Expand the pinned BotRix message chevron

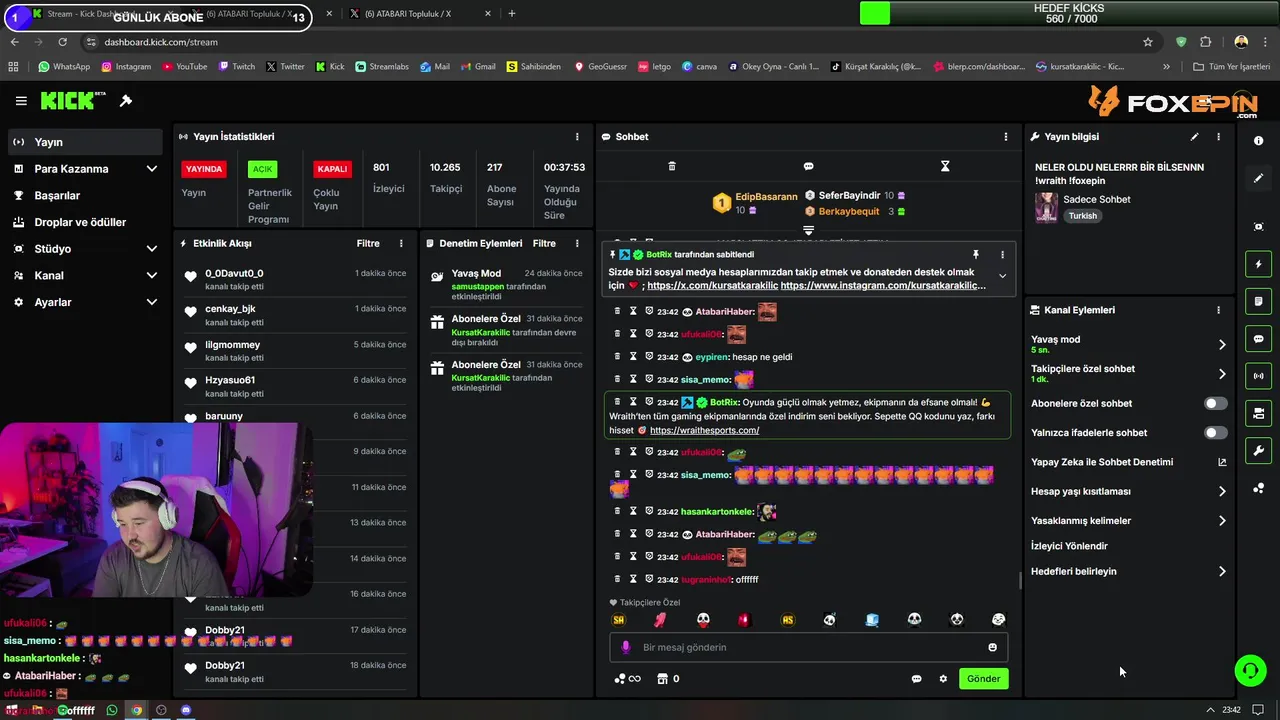(x=1002, y=276)
